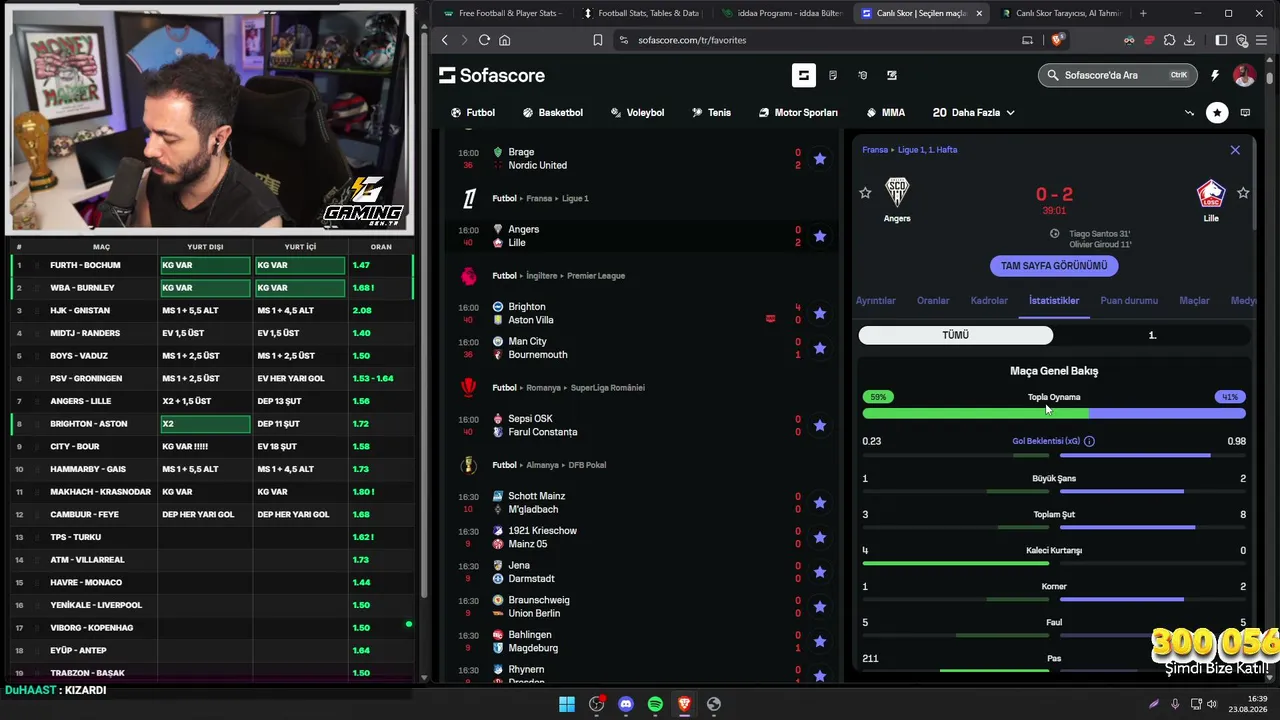Select the TÜMÜ period filter
This screenshot has height=720, width=1280.
[956, 335]
